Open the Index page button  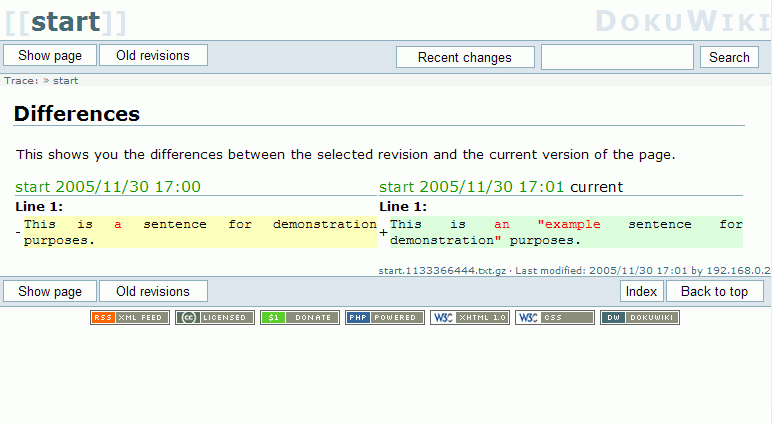pos(641,292)
